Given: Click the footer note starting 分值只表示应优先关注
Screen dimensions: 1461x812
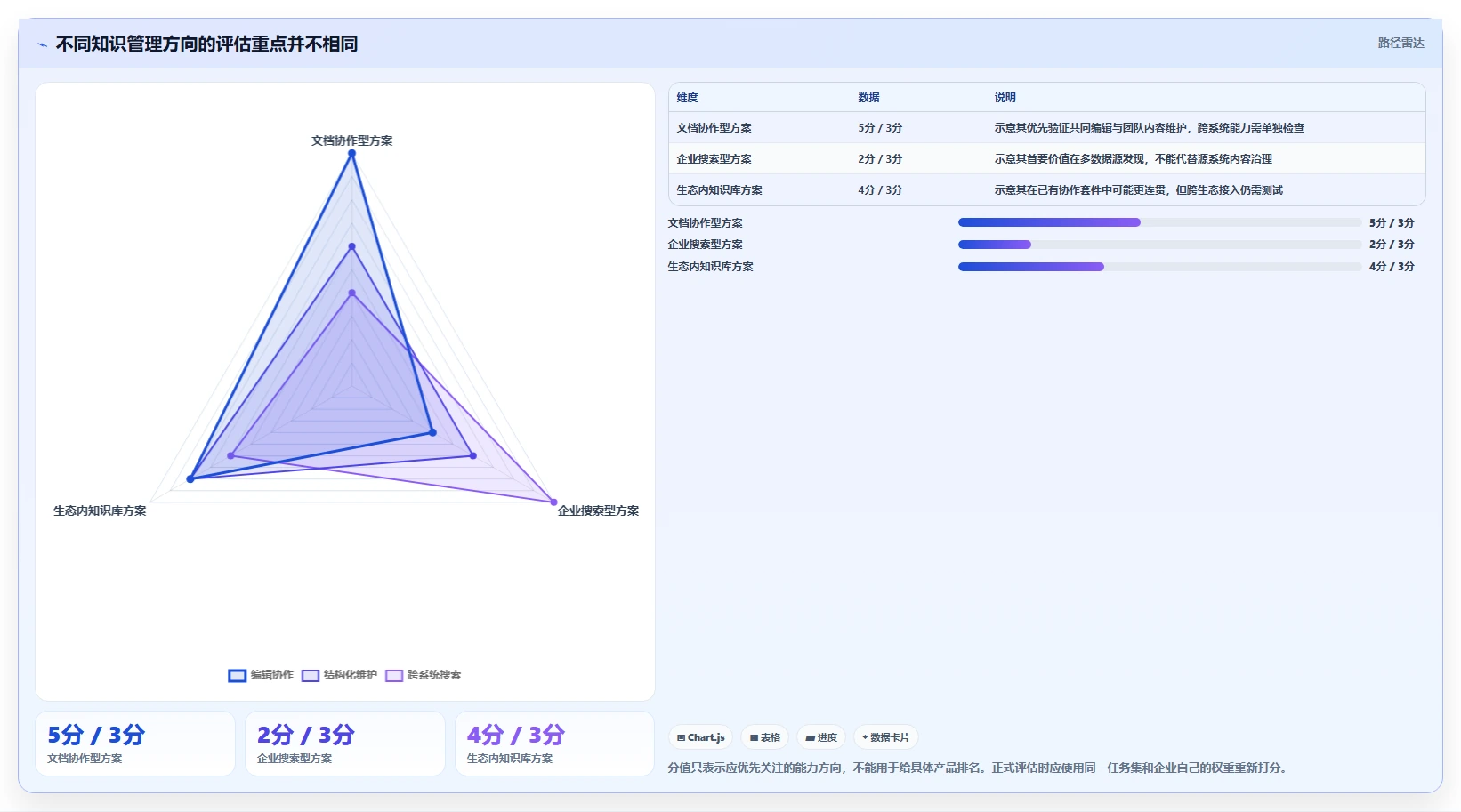Looking at the screenshot, I should click(980, 768).
